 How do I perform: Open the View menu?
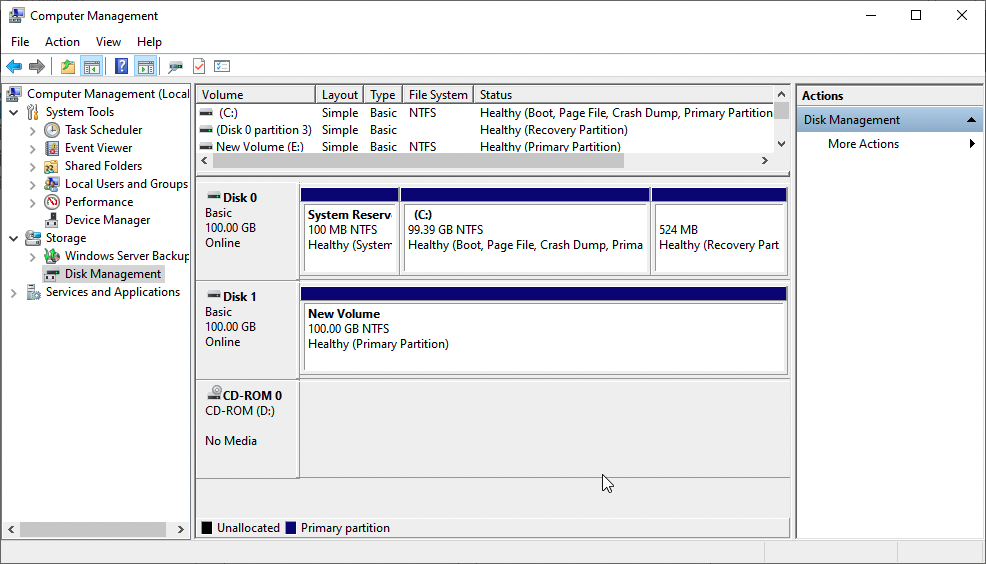(108, 41)
